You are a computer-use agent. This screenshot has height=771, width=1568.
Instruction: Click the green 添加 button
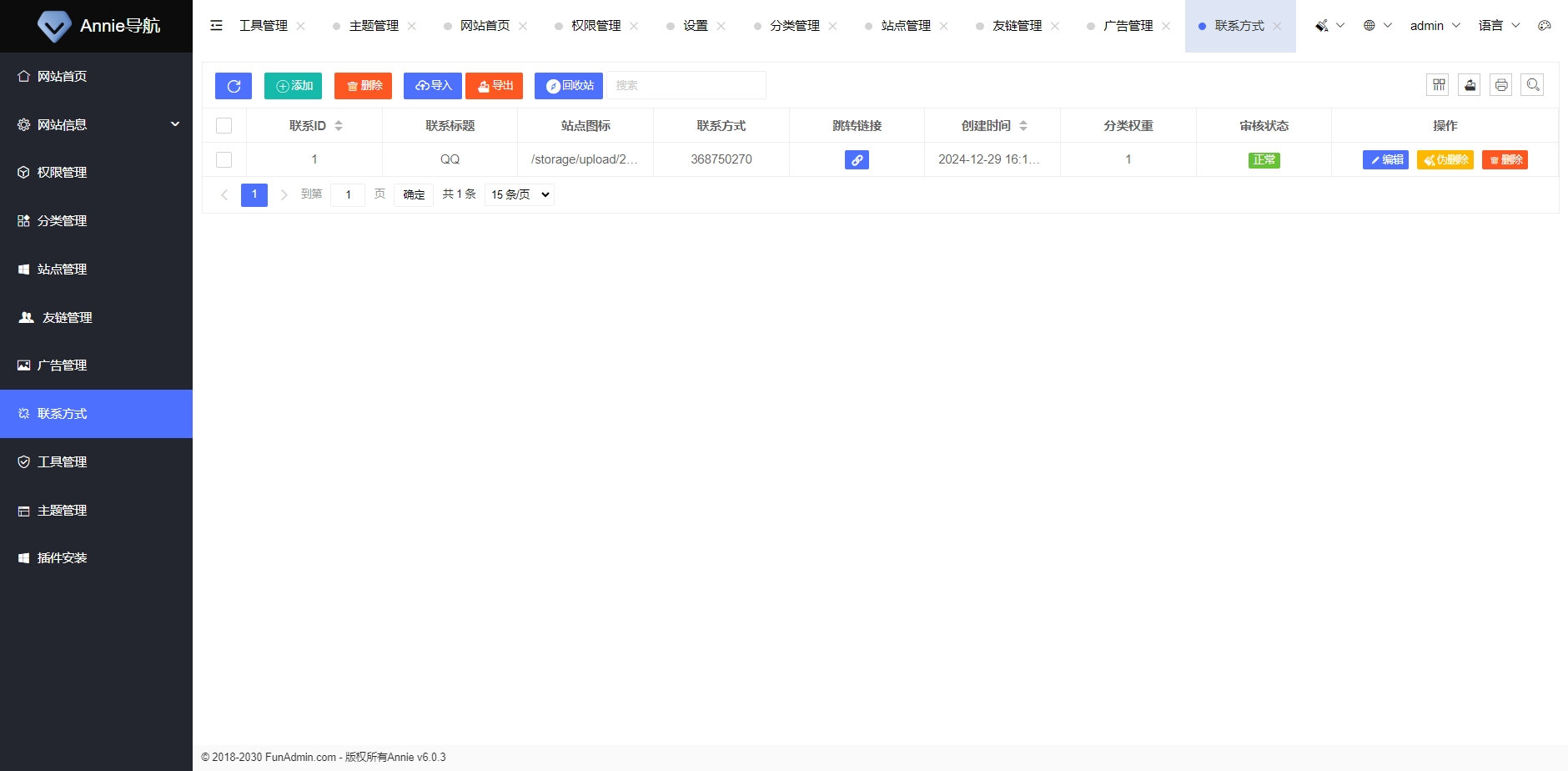(293, 85)
